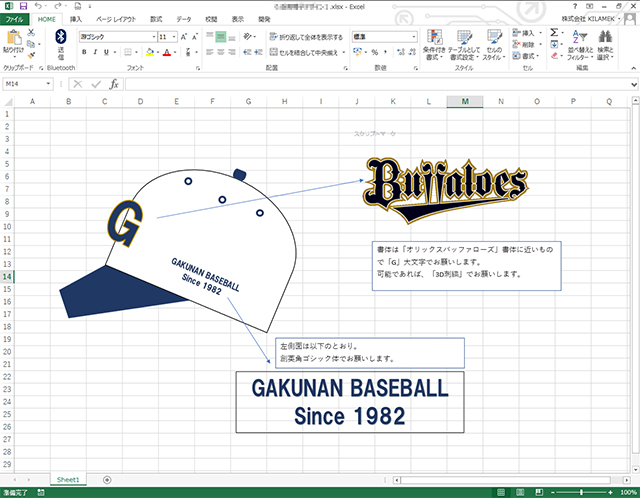Click Delete cells (削除) button
Viewport: 640px width, 498px height.
click(x=527, y=44)
